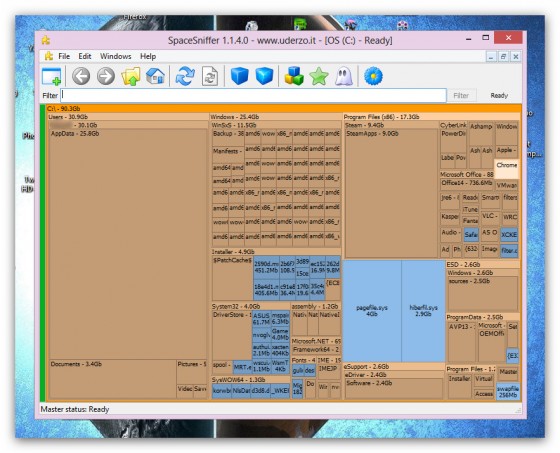This screenshot has width=560, height=453.
Task: Click the right blue cube (more detail) icon
Action: (264, 76)
